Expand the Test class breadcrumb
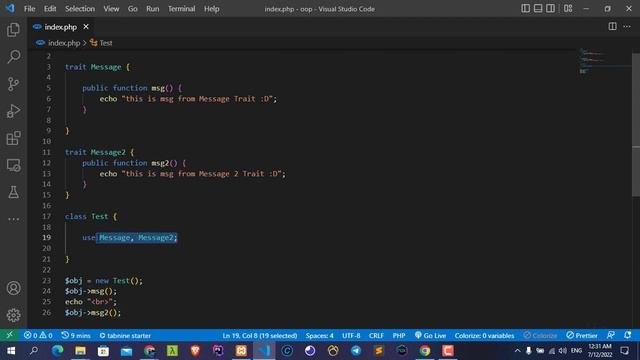The width and height of the screenshot is (640, 360). 101,43
